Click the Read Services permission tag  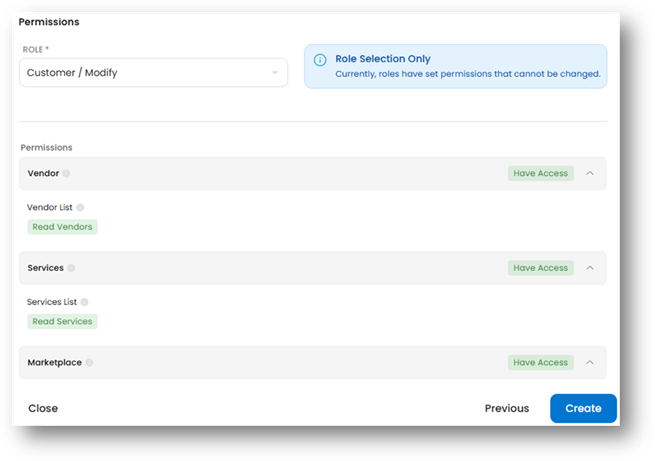pos(62,322)
